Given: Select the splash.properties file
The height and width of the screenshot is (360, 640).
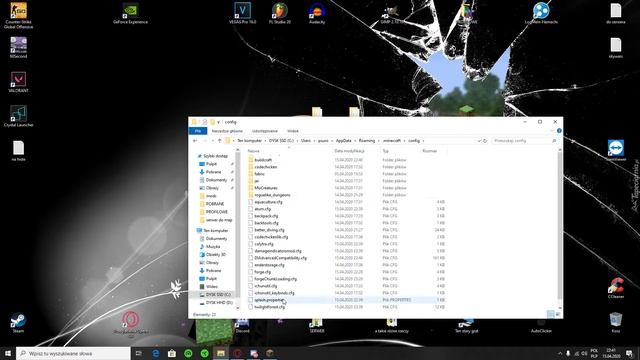Looking at the screenshot, I should (347, 300).
